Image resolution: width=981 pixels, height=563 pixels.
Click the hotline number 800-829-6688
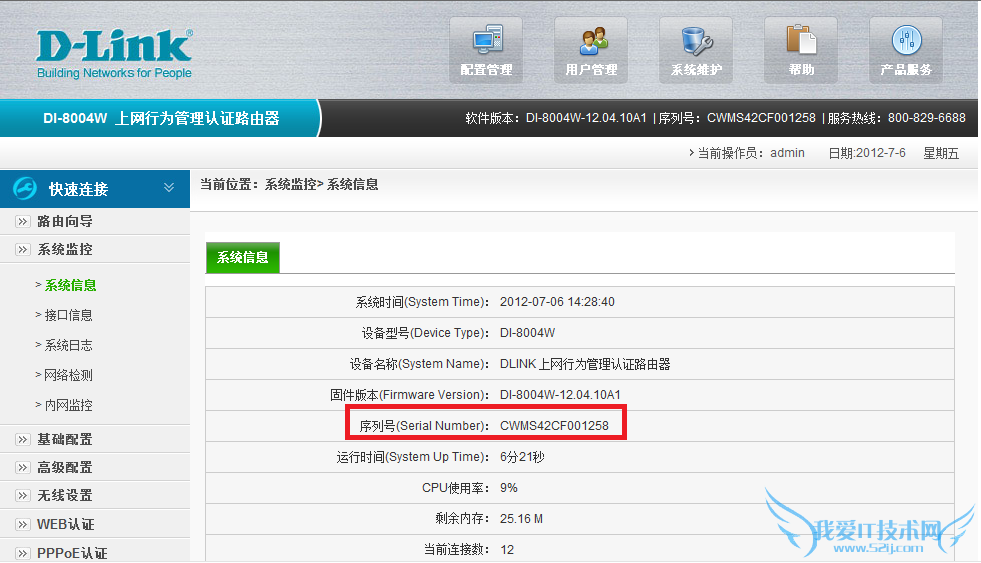pos(927,118)
